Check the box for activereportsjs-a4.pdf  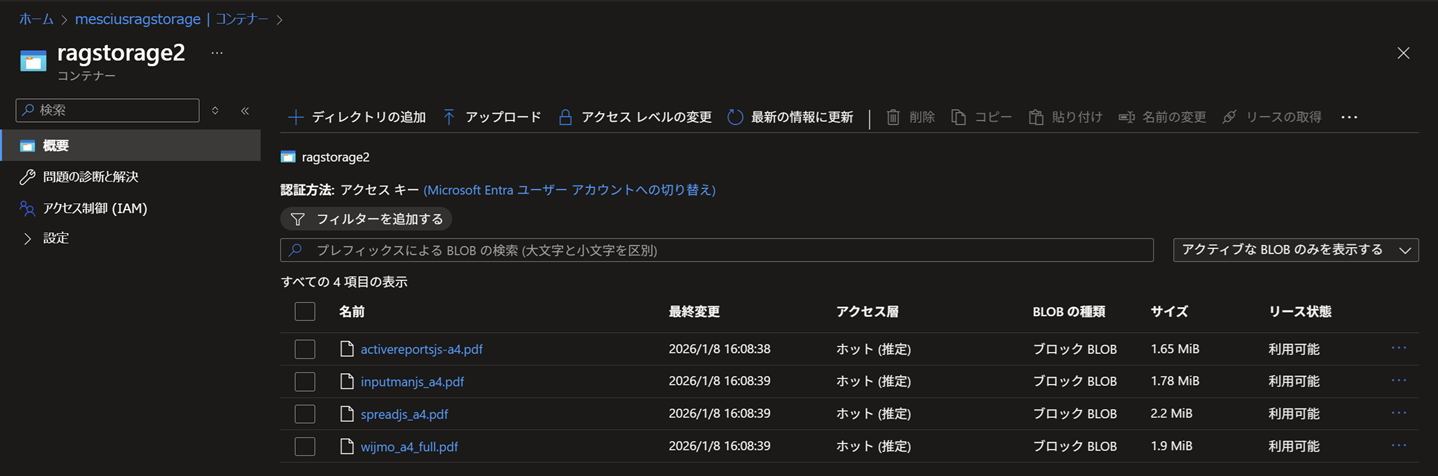point(305,349)
